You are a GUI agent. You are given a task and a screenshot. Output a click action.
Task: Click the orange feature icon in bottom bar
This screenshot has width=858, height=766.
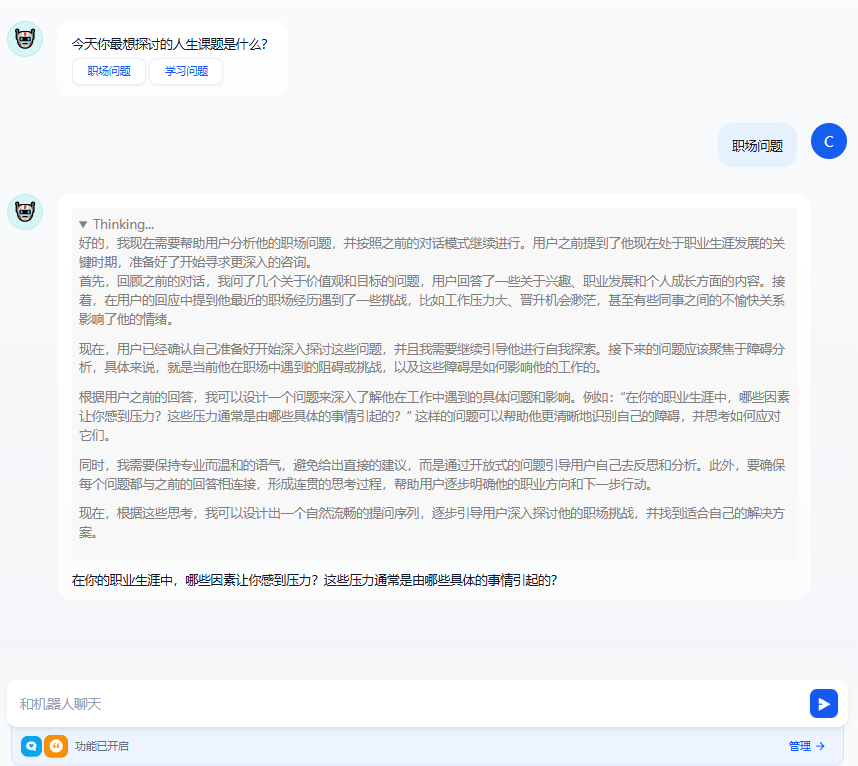(x=56, y=746)
